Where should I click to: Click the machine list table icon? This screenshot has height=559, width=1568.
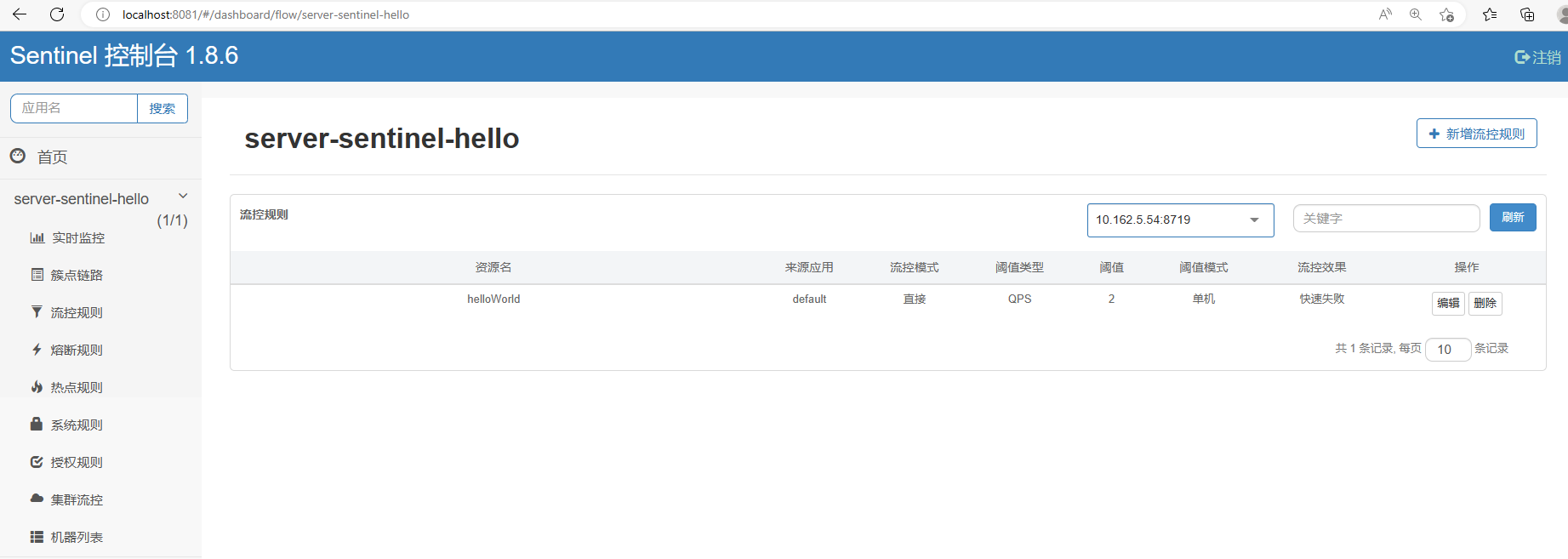click(37, 536)
